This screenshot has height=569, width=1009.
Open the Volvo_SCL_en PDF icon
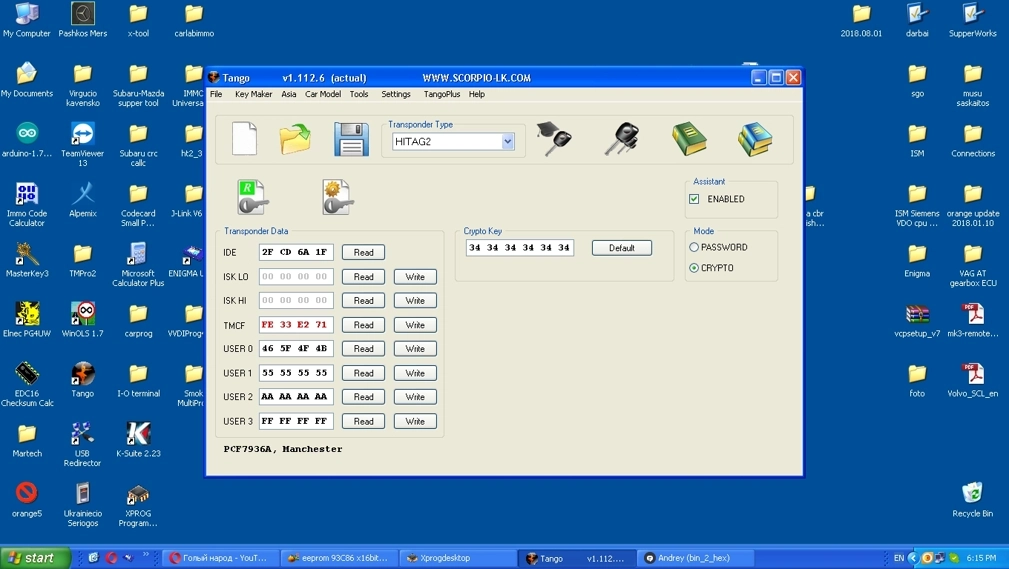point(972,380)
